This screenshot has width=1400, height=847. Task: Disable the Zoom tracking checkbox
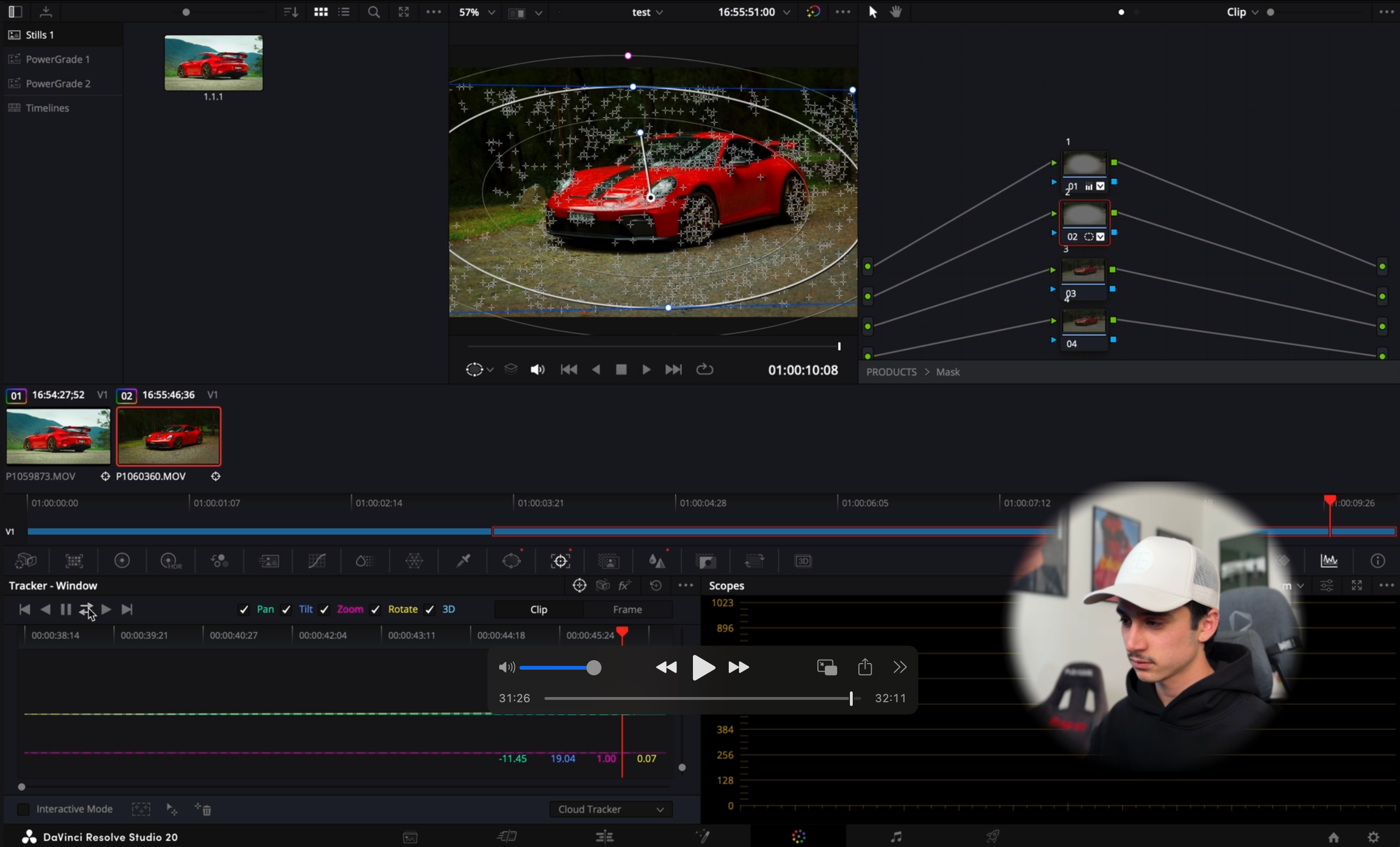pyautogui.click(x=324, y=609)
